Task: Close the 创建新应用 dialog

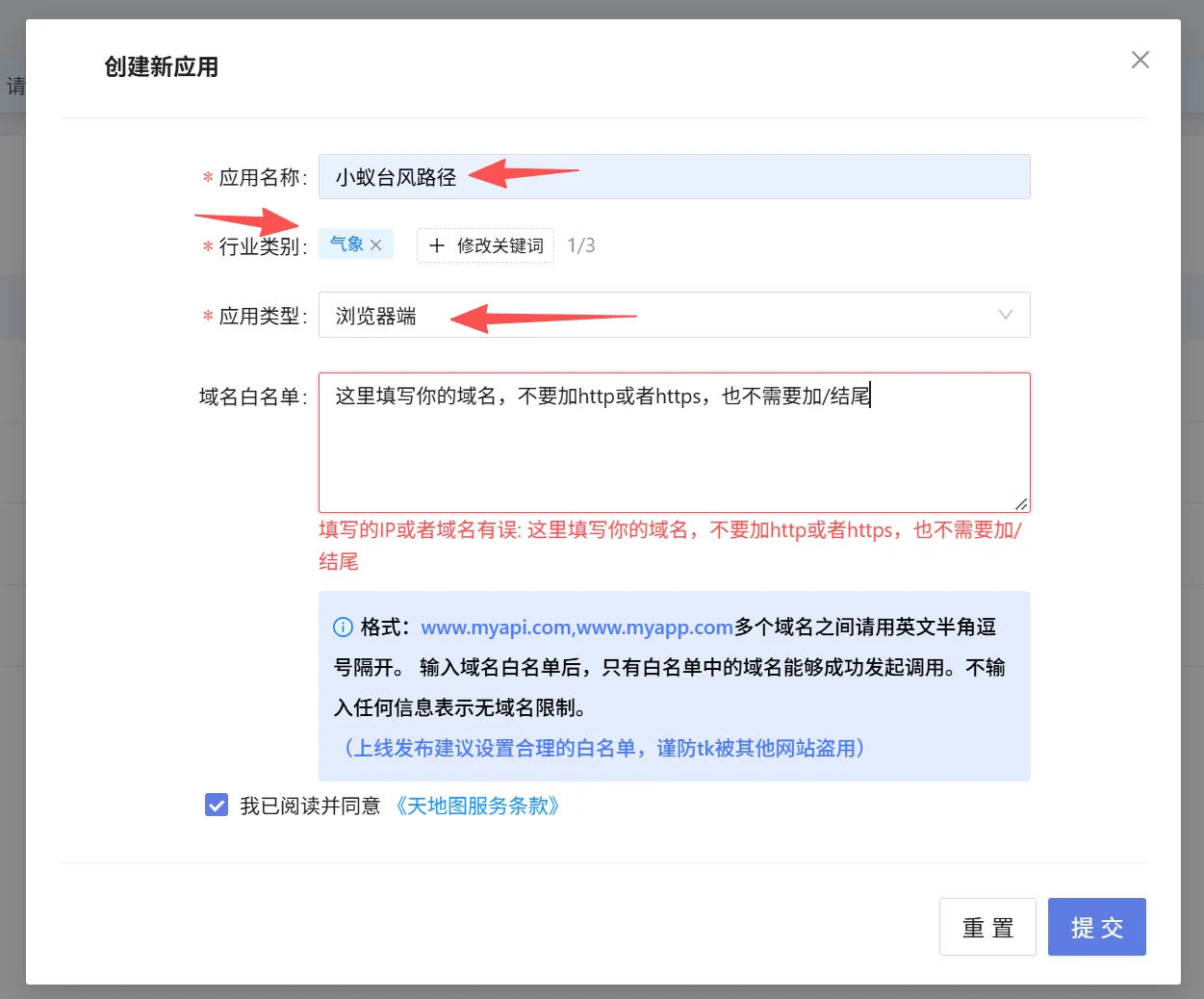Action: pos(1140,60)
